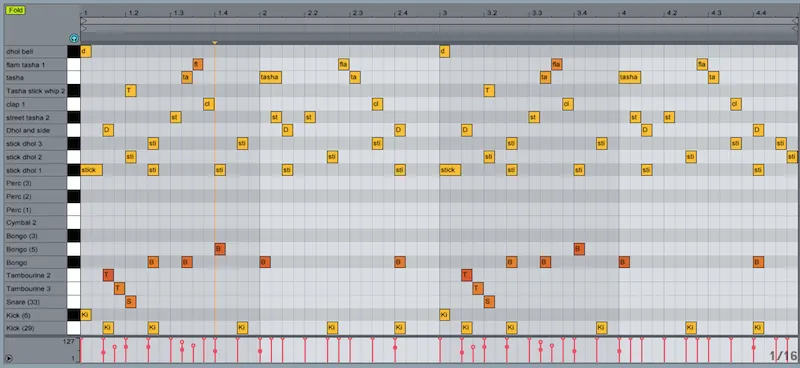Select the flam tasha 1 row label

click(36, 65)
